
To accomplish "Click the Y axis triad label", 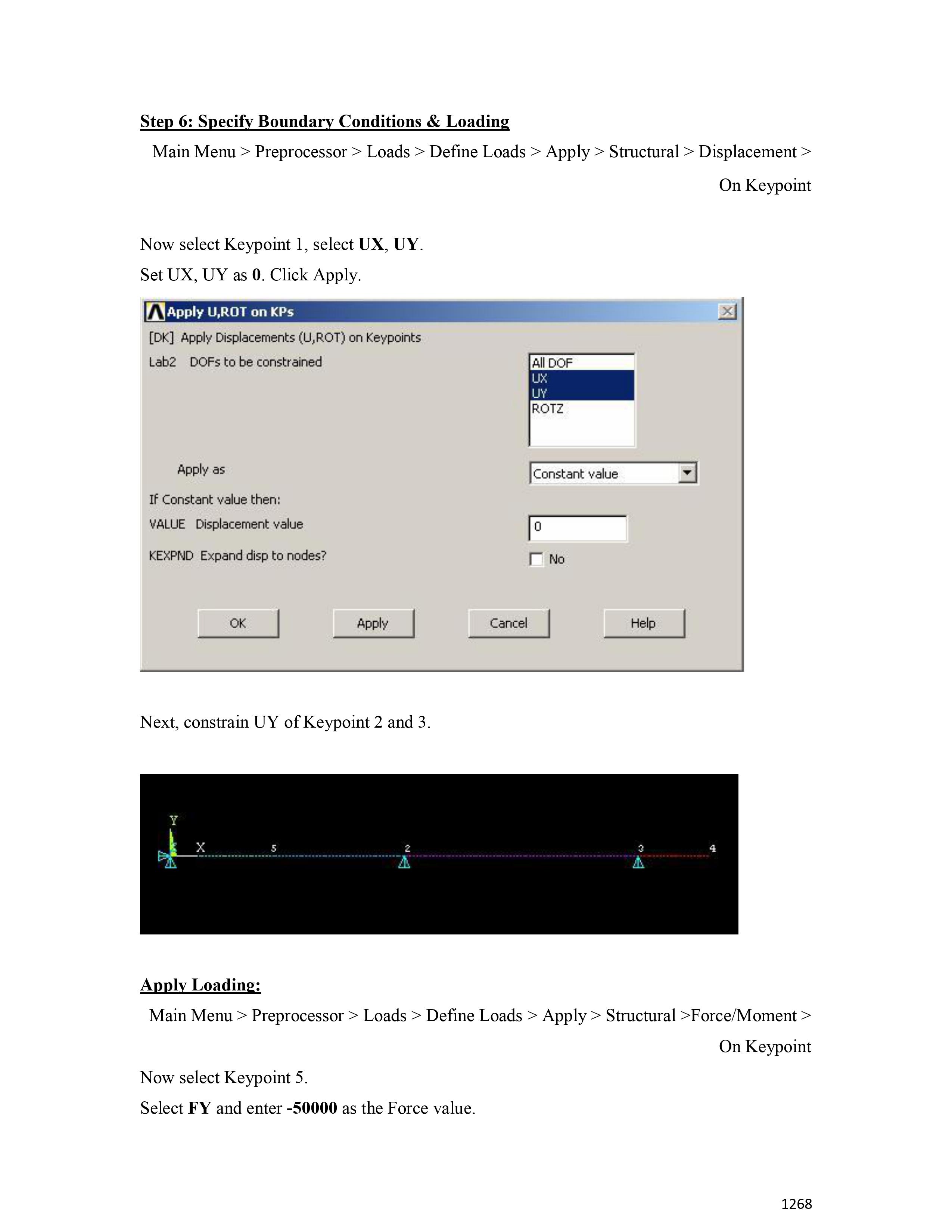I will point(174,820).
